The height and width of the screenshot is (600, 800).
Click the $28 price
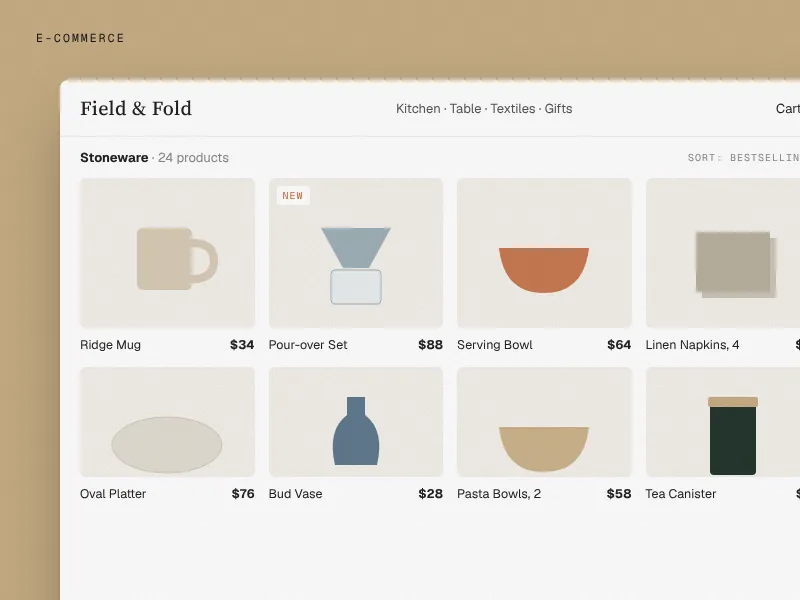(x=431, y=494)
